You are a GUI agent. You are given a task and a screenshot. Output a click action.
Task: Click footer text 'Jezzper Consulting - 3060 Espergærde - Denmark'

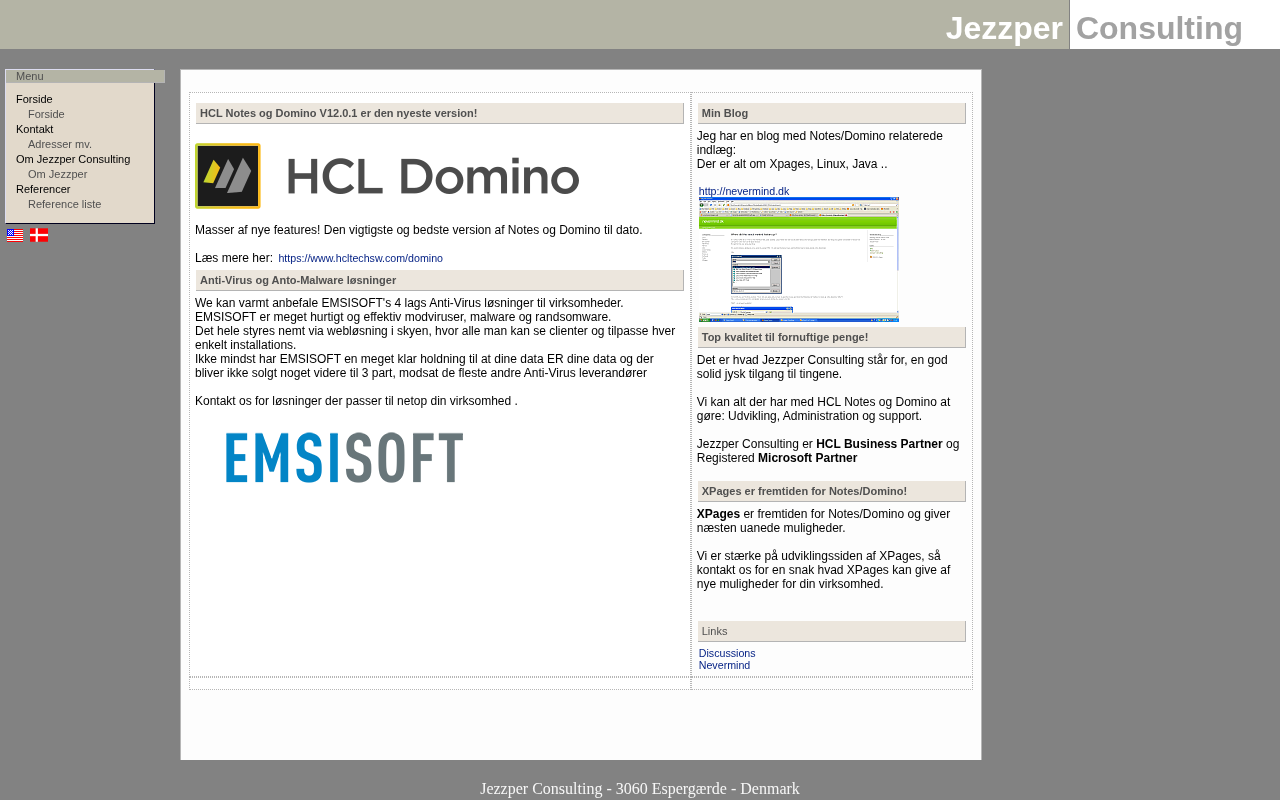pos(640,789)
